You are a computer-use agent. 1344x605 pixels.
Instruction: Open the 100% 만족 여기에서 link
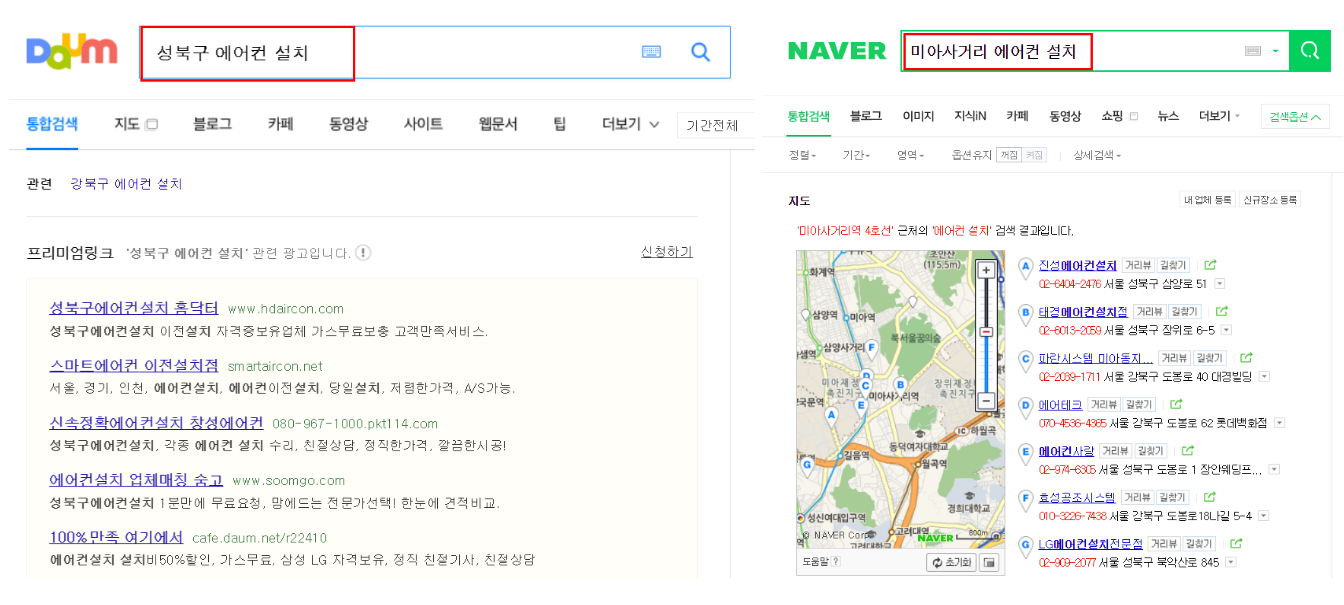[116, 537]
